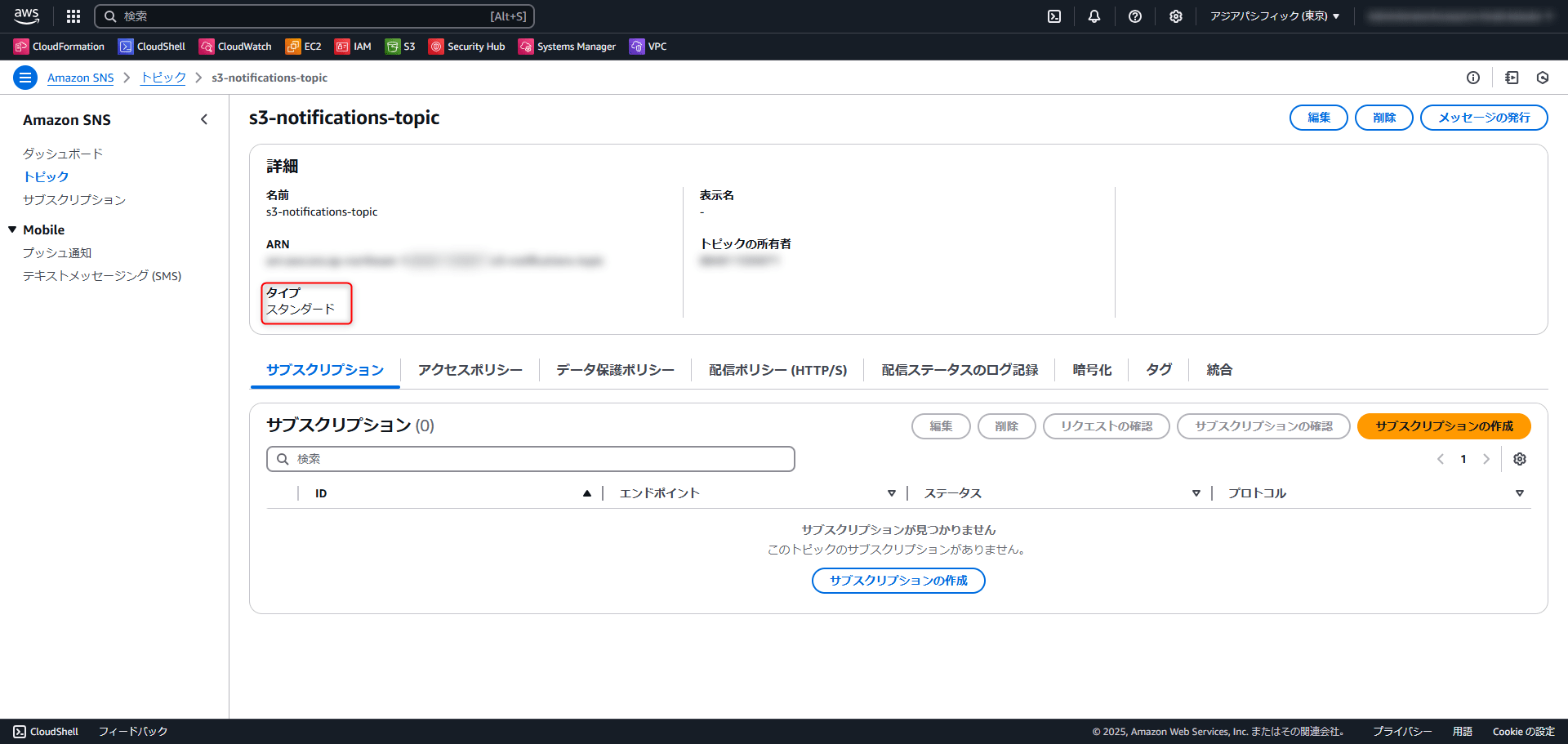This screenshot has height=744, width=1568.
Task: Open CloudFormation shortcut
Action: [x=60, y=47]
